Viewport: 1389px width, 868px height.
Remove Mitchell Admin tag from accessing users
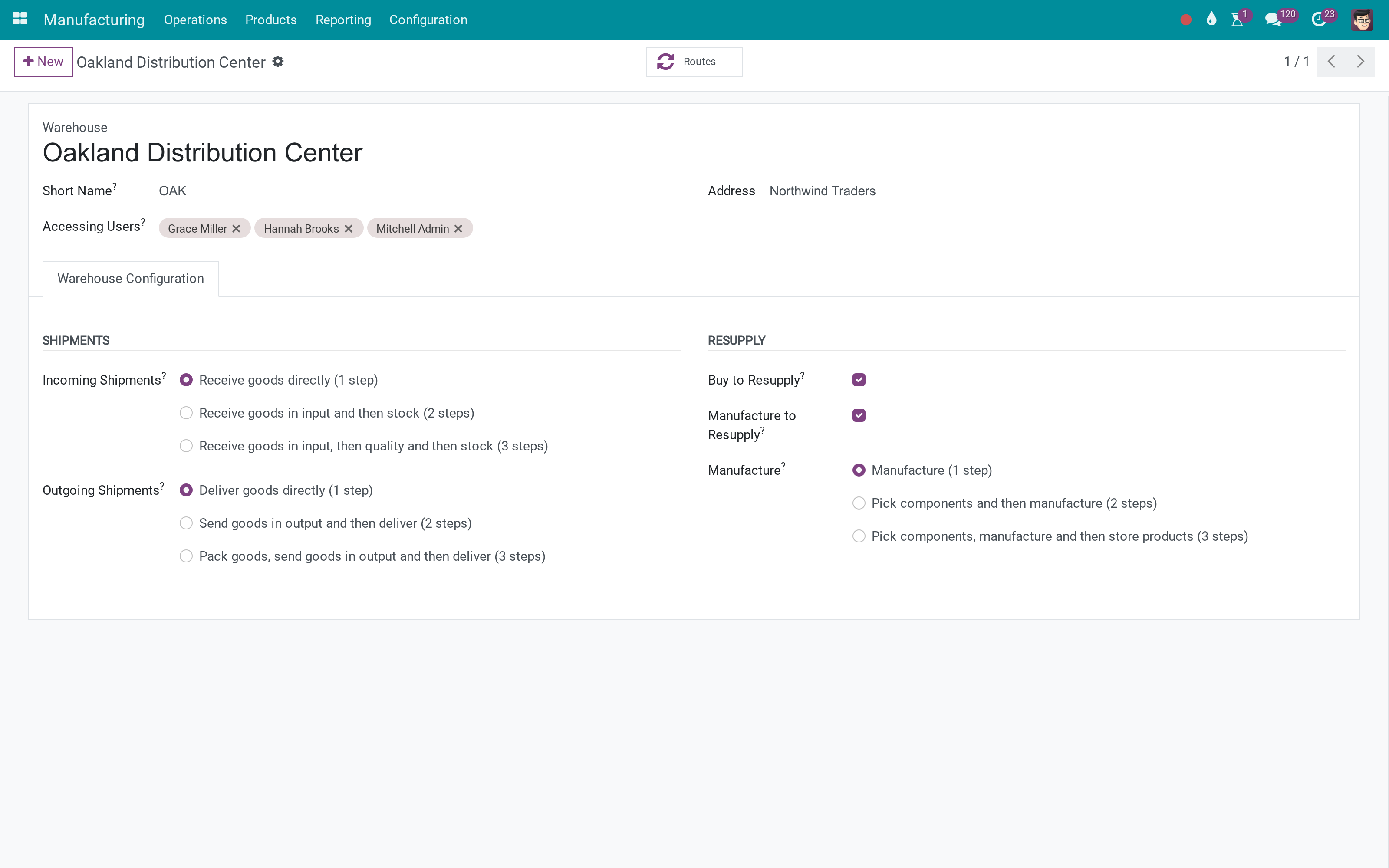pos(458,228)
